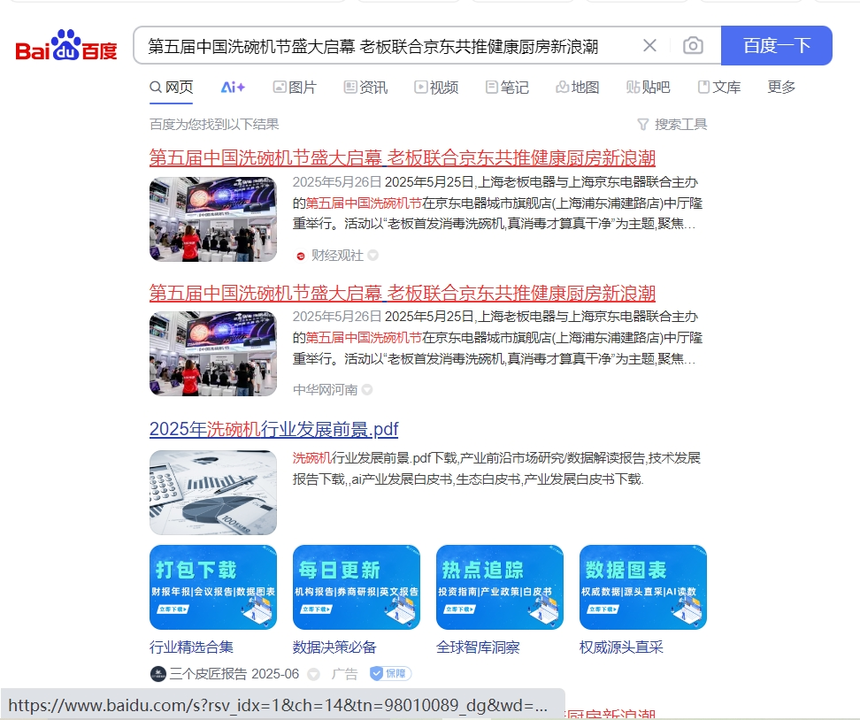Open the thumbnail of the 中华网河南 result

pos(213,354)
